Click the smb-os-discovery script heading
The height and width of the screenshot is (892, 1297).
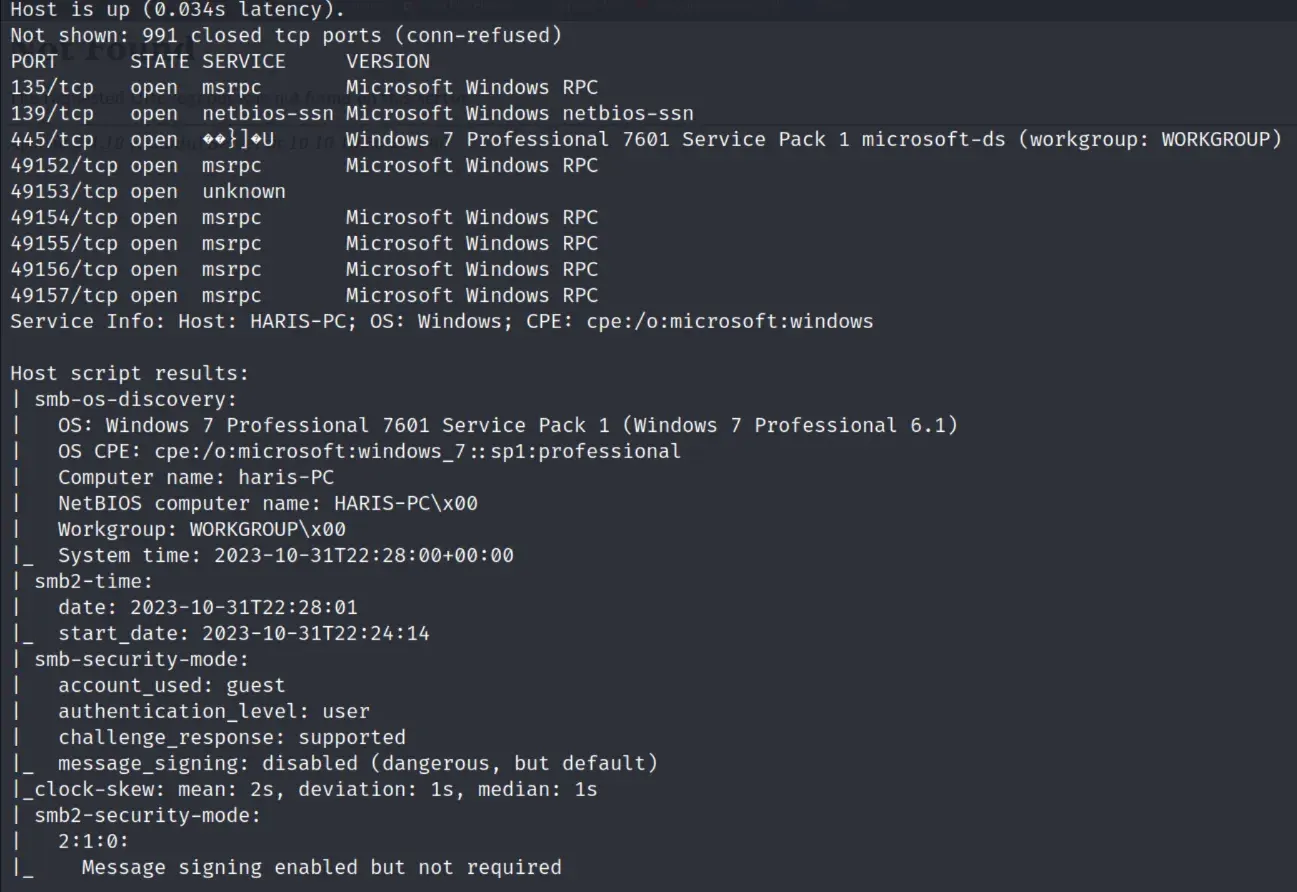pyautogui.click(x=136, y=399)
